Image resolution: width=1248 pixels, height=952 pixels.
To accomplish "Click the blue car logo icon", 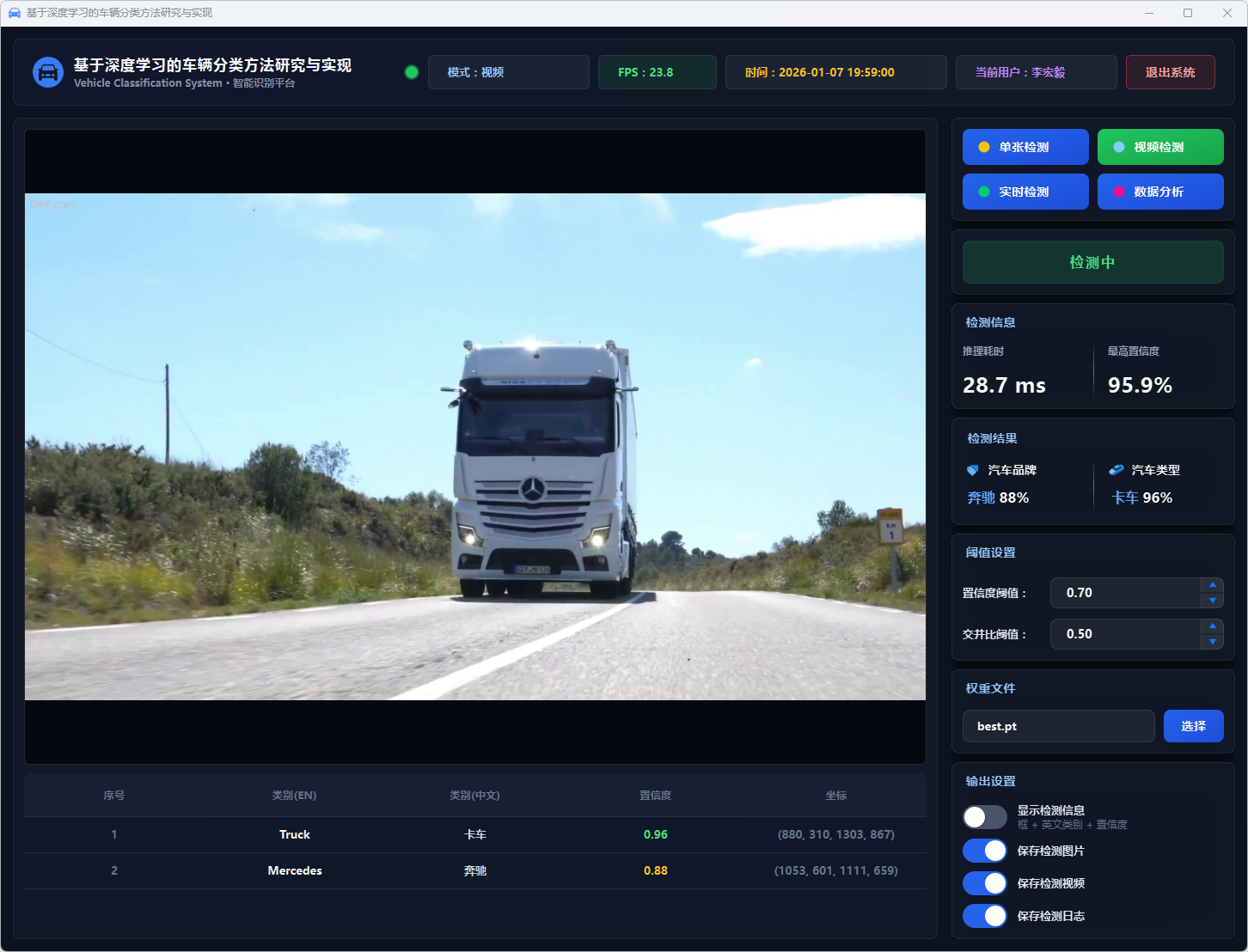I will (x=48, y=72).
